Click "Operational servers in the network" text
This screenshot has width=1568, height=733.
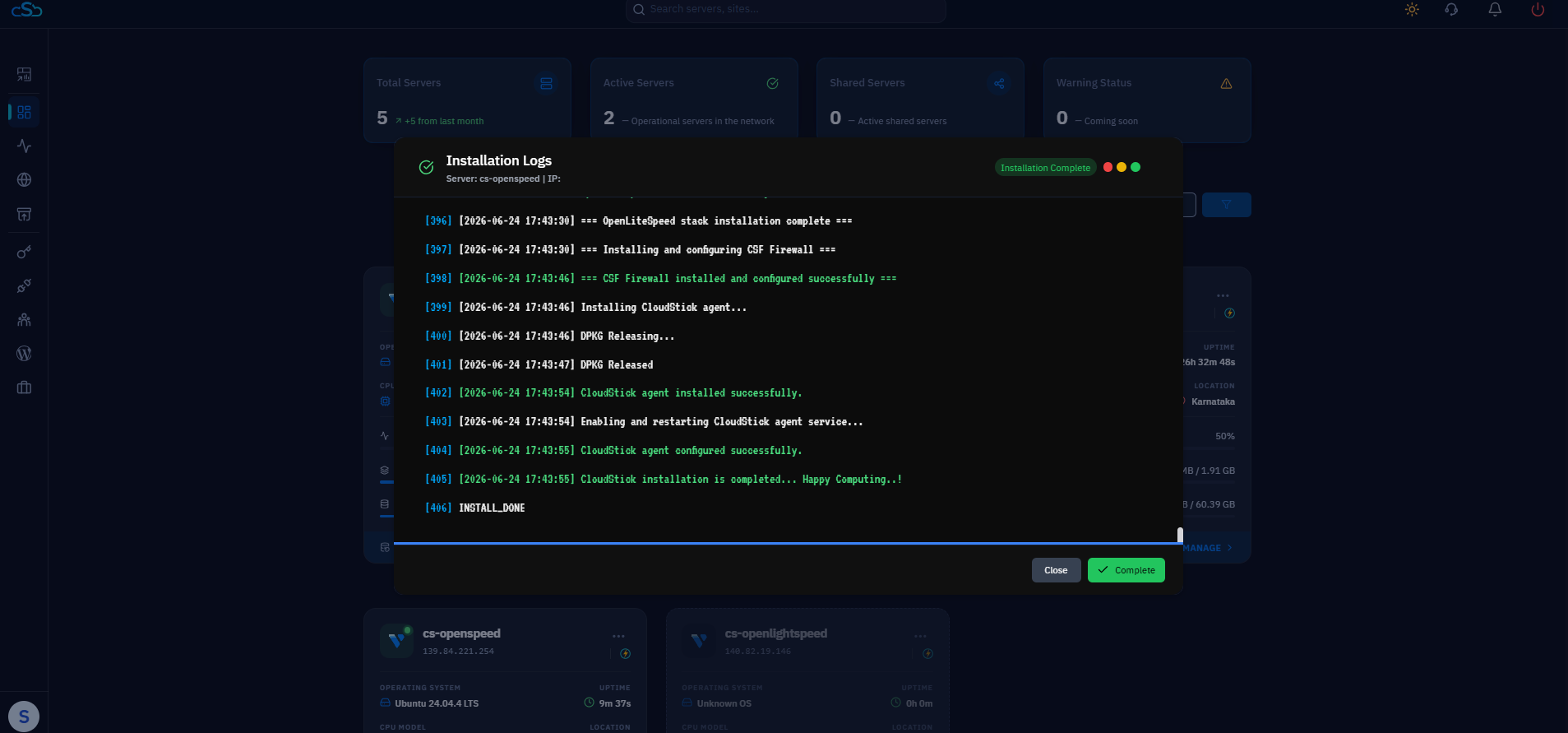tap(703, 121)
